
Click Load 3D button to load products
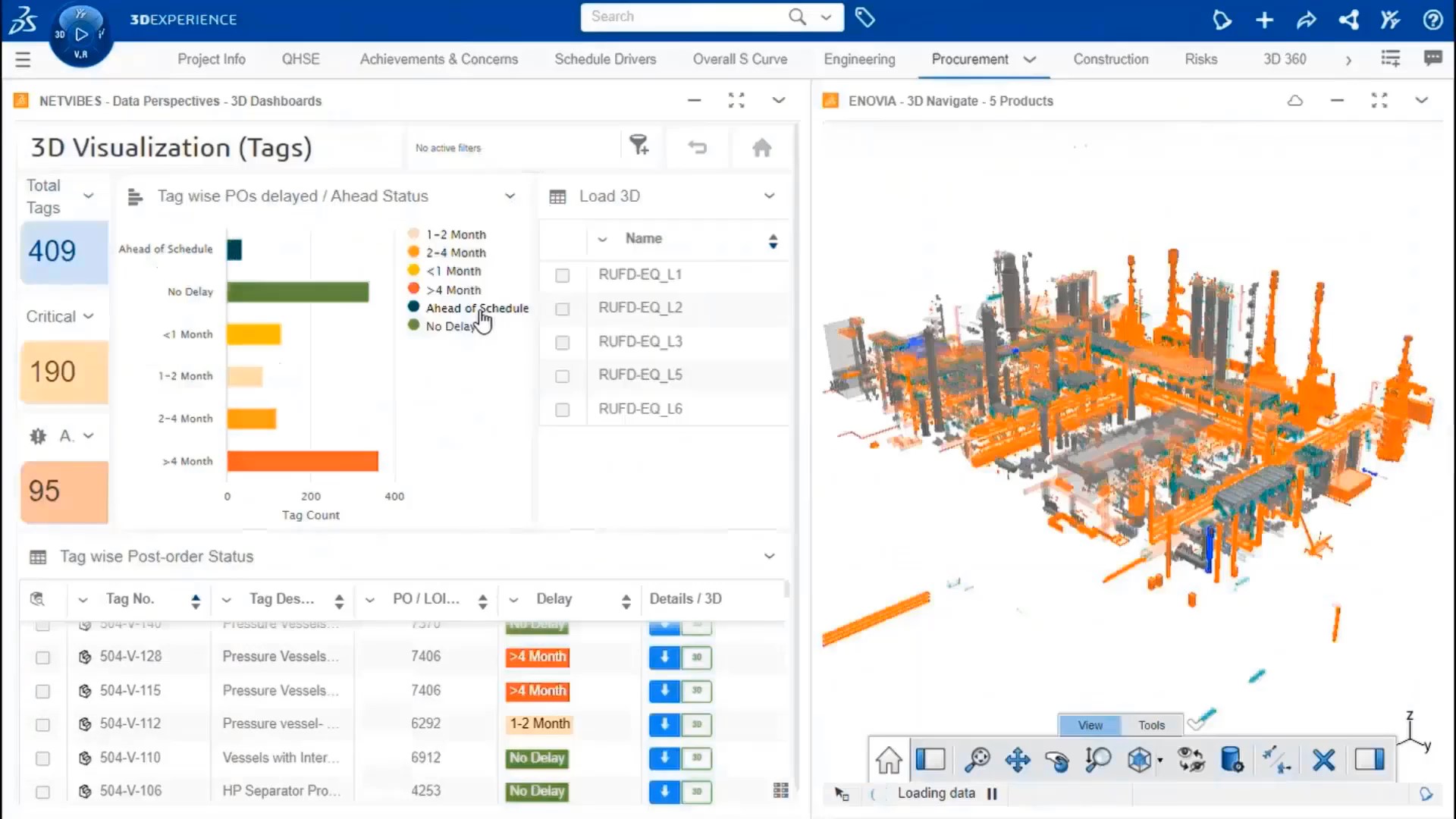[x=610, y=196]
